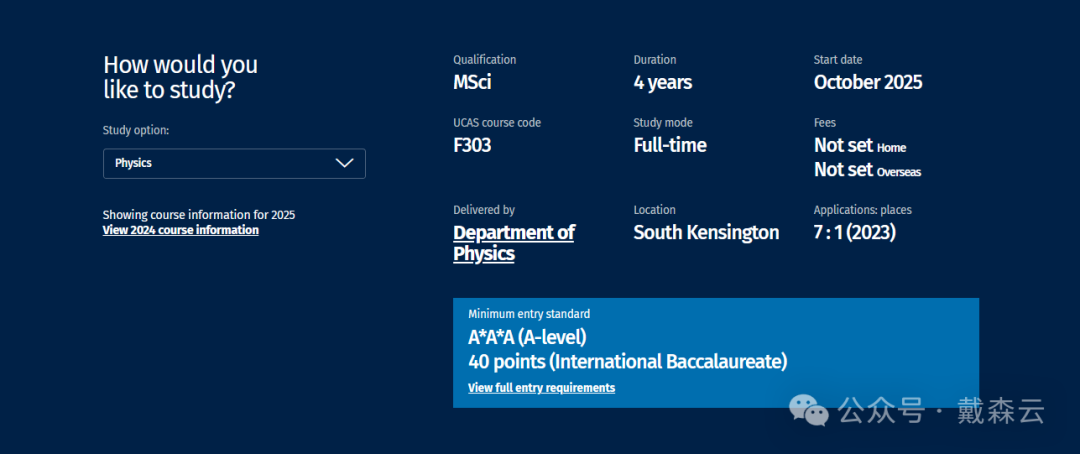1080x454 pixels.
Task: Click the MSci qualification value
Action: [x=472, y=82]
